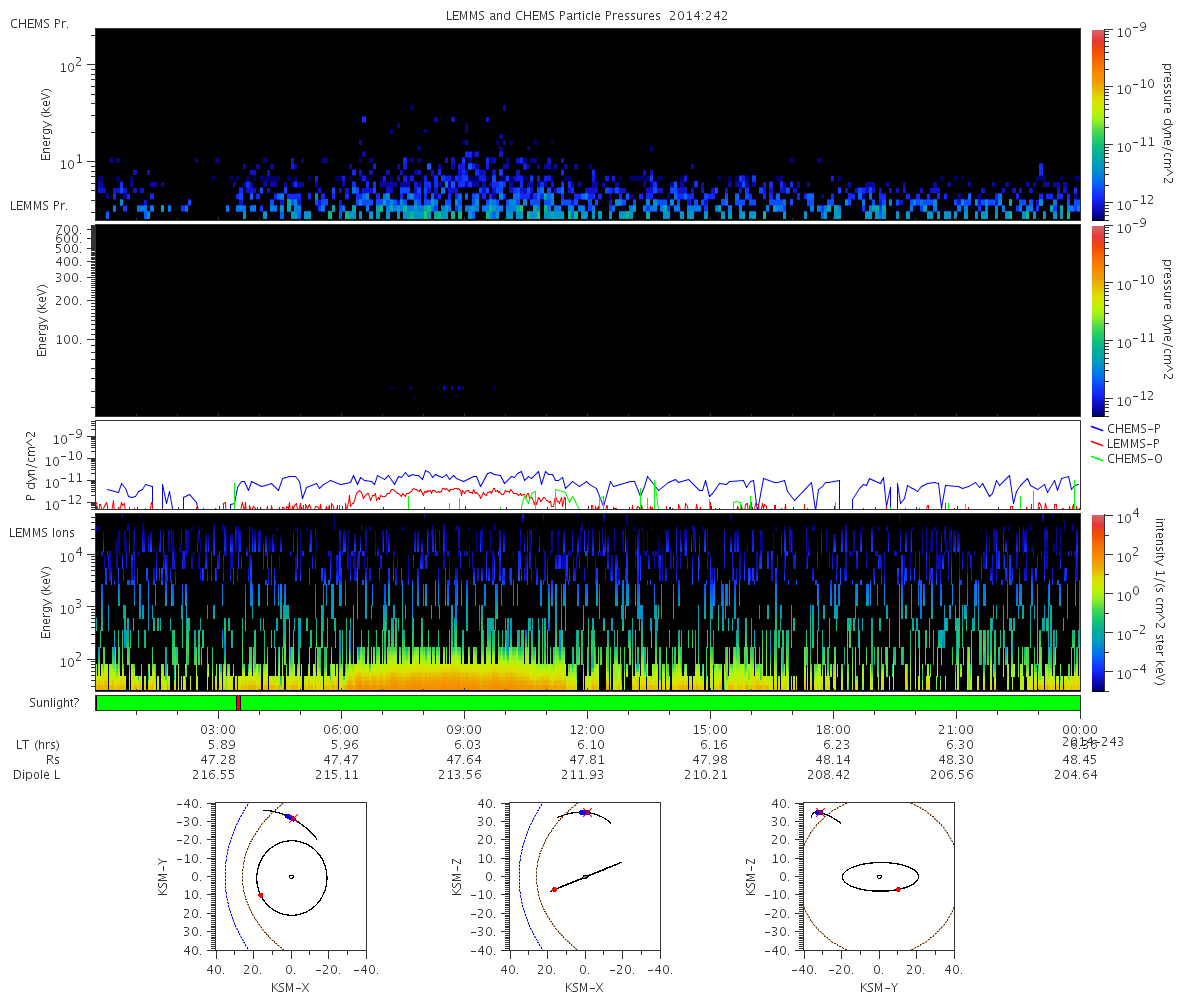Select the CHEMS-P legend entry
Image resolution: width=1200 pixels, height=1000 pixels.
1132,428
